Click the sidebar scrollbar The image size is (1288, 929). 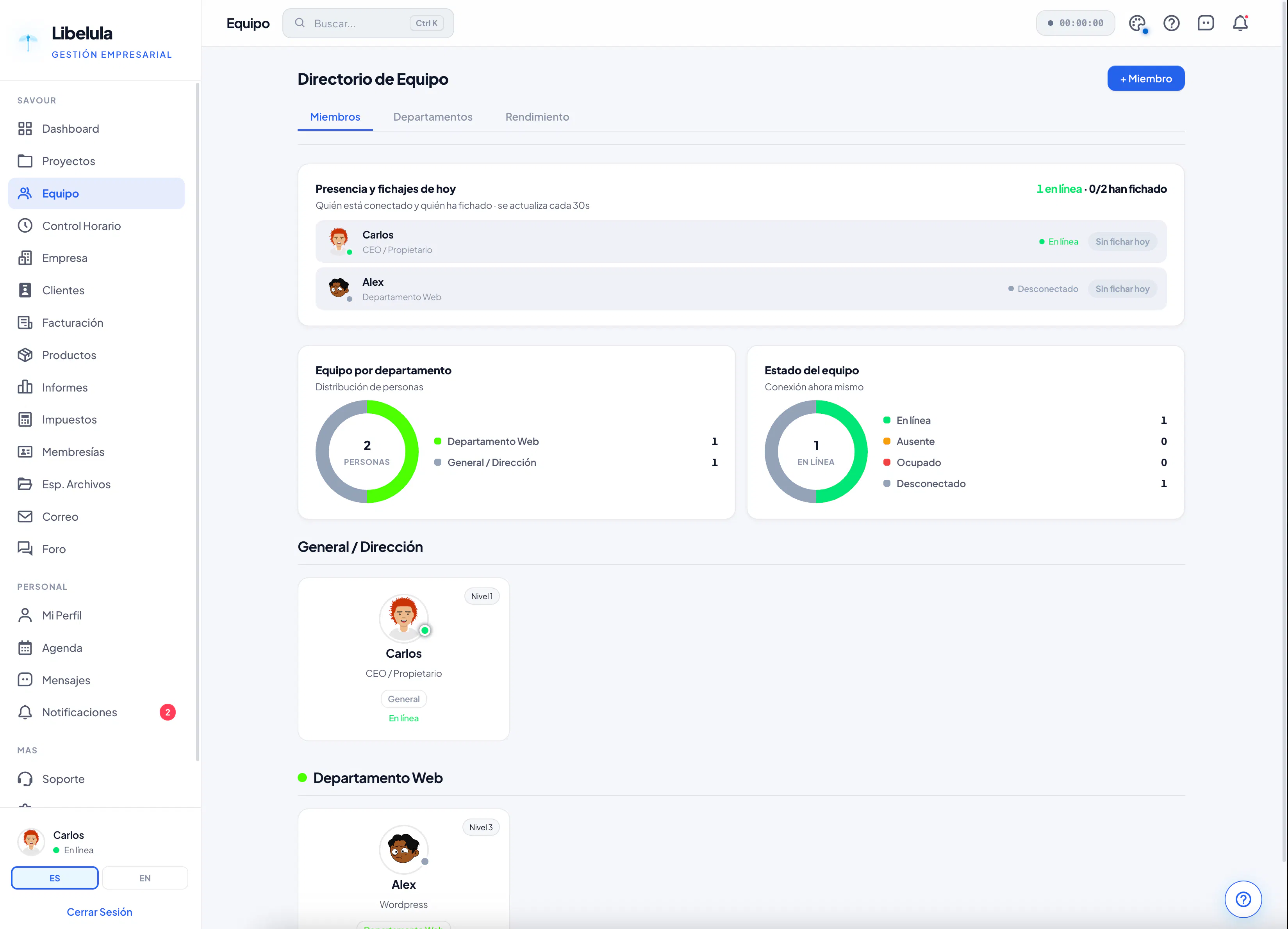197,422
